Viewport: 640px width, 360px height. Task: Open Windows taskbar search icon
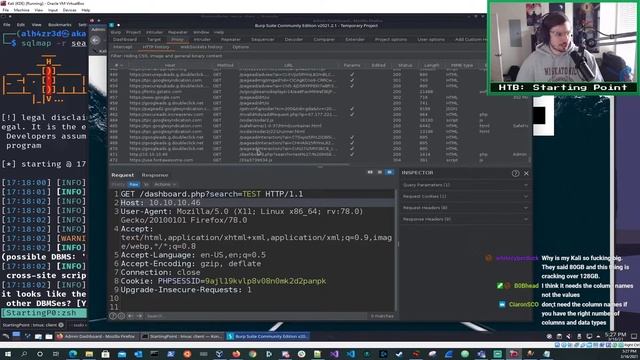click(24, 354)
